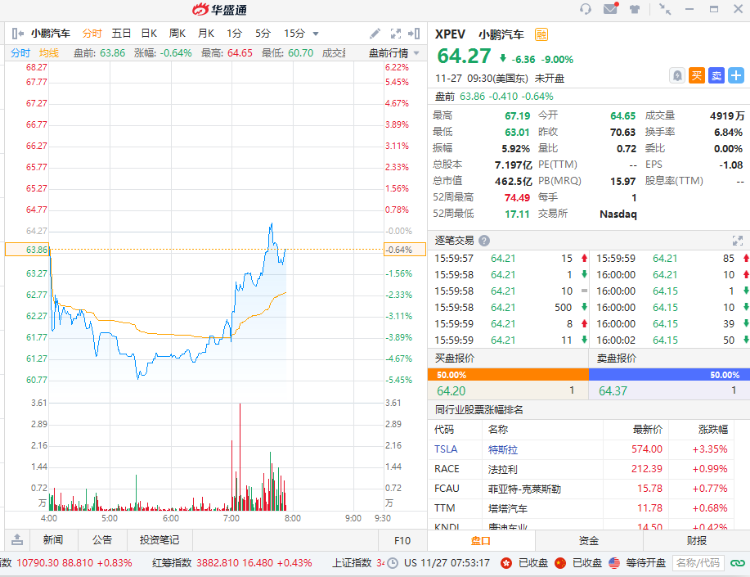The image size is (750, 577).
Task: Open more timeframe options dropdown arrow
Action: [316, 34]
